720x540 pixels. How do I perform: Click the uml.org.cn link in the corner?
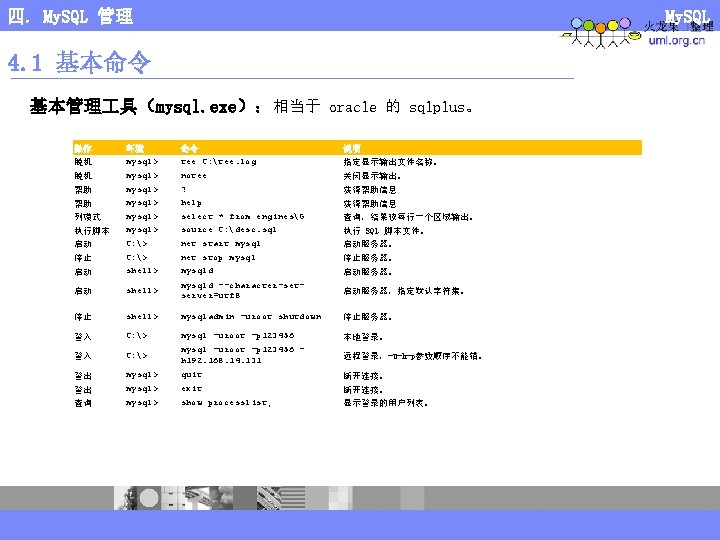point(676,40)
